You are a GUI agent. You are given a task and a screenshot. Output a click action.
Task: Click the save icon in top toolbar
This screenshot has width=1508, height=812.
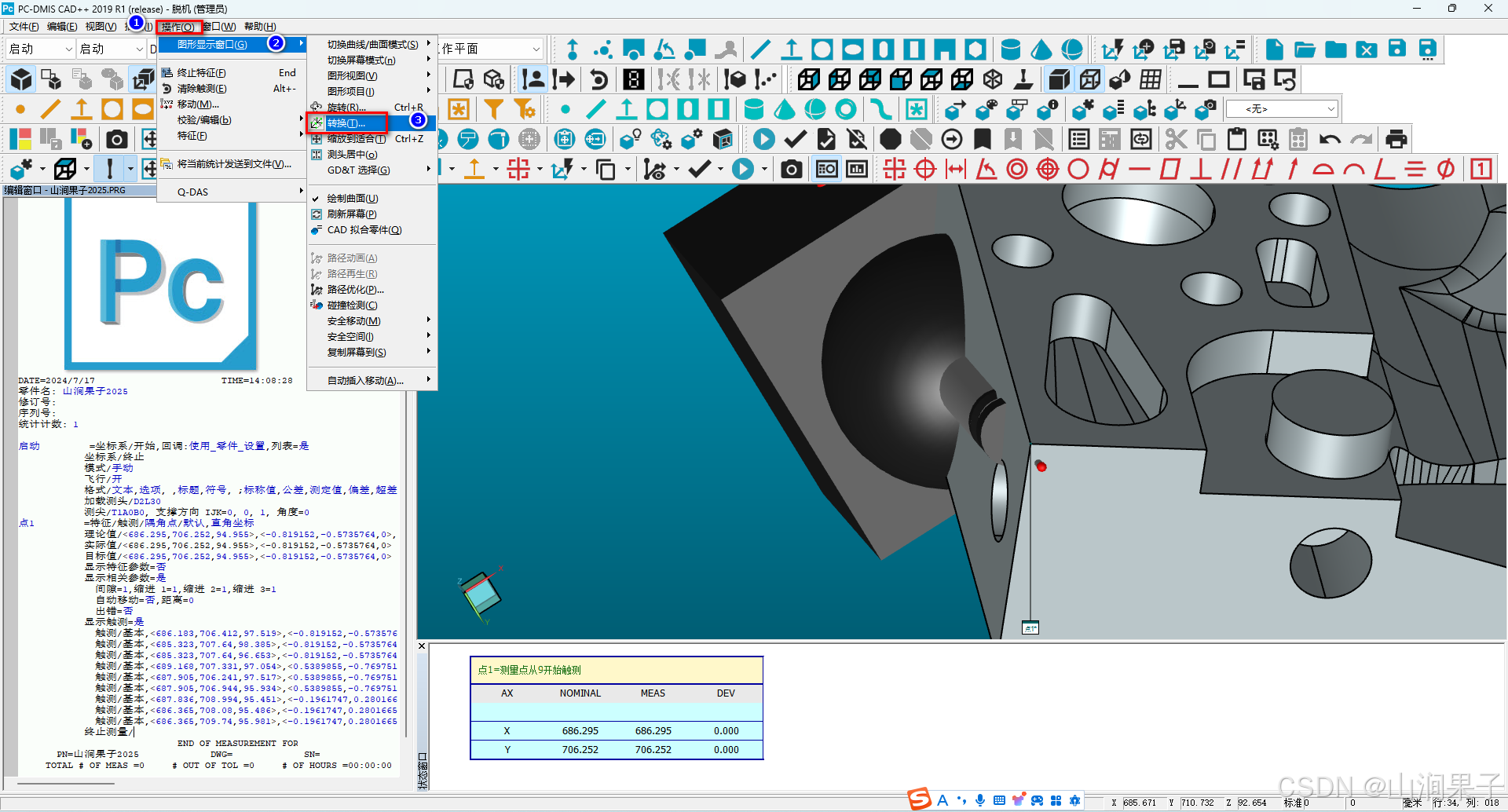coord(1397,49)
